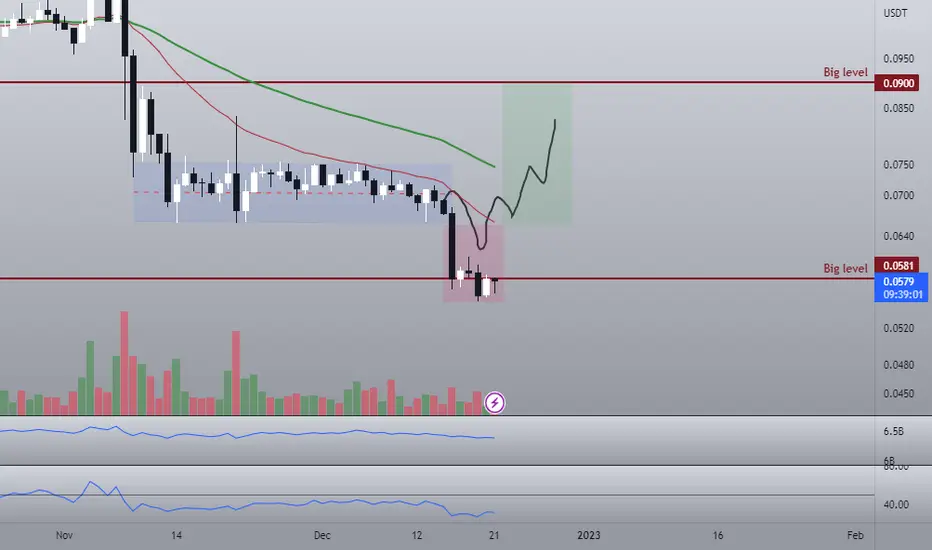The image size is (932, 550).
Task: Click the purple lightning bolt event icon
Action: (x=495, y=403)
